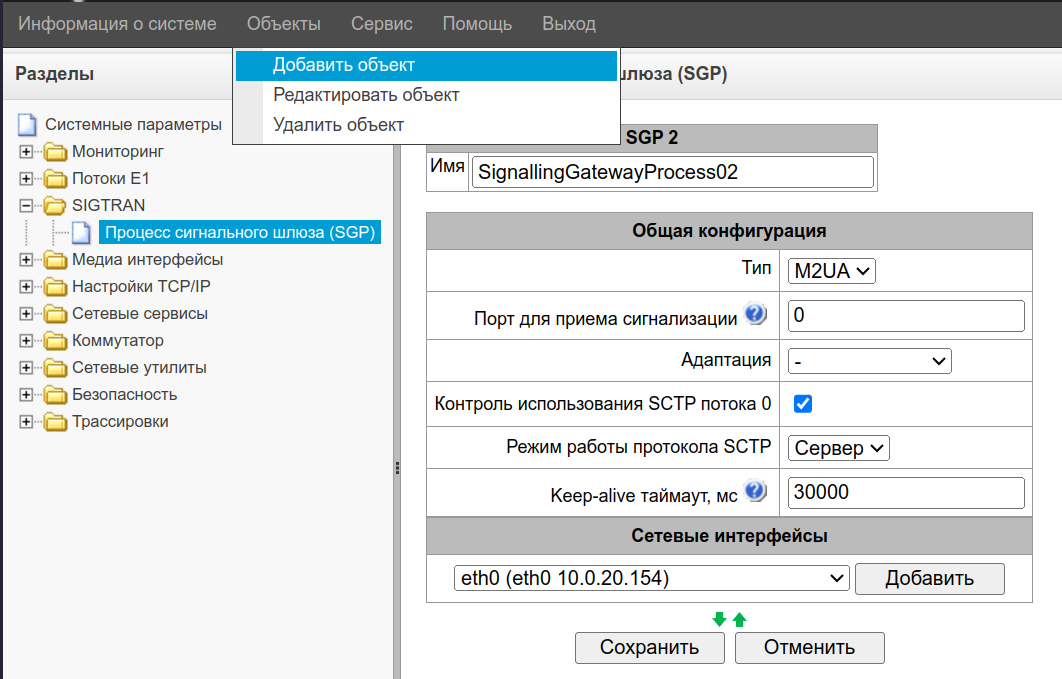Collapse the SIGTRAN tree node
This screenshot has width=1062, height=679.
pos(26,206)
